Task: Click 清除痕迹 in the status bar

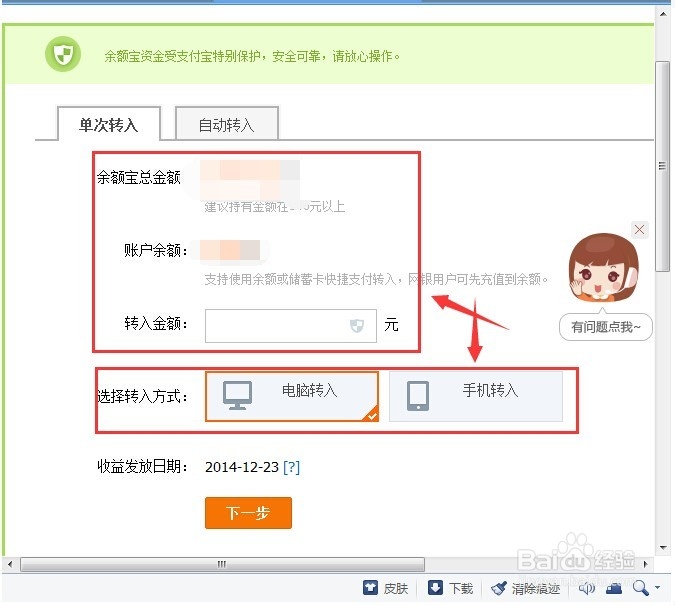Action: coord(526,588)
